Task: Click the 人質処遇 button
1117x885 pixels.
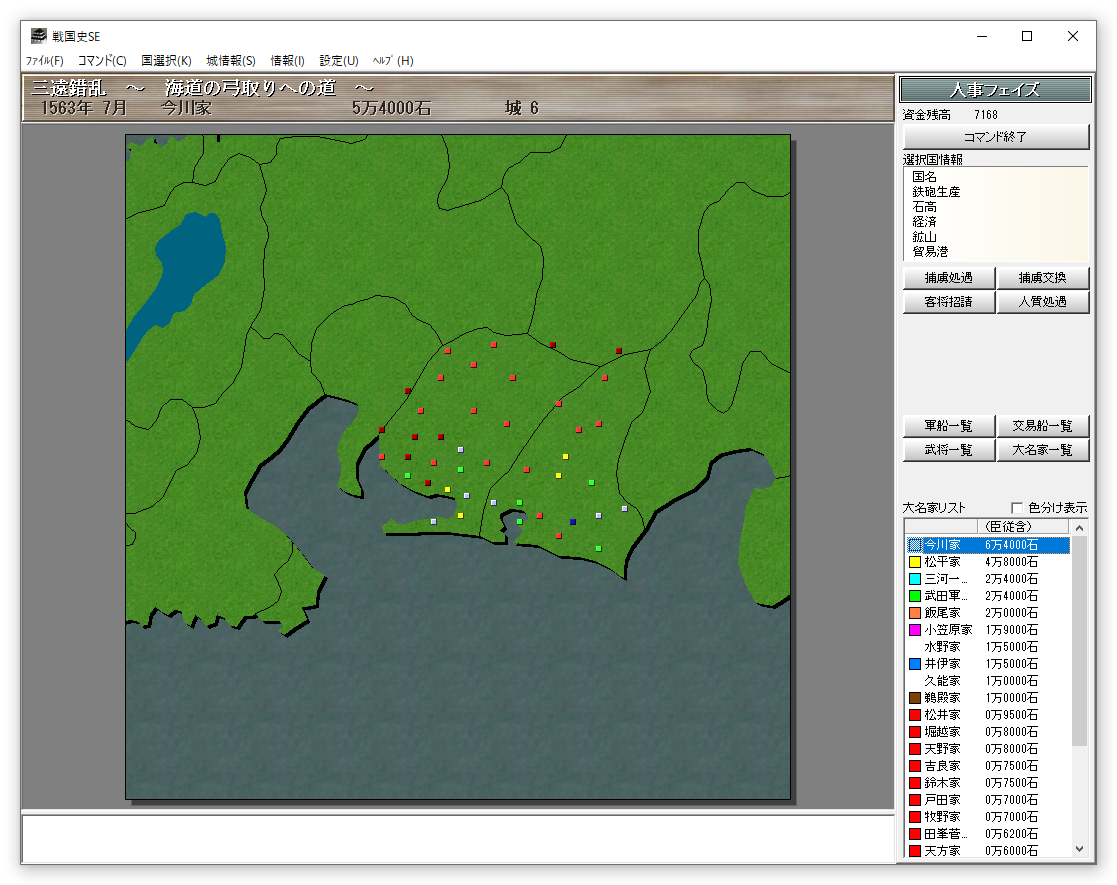Action: (x=1042, y=301)
